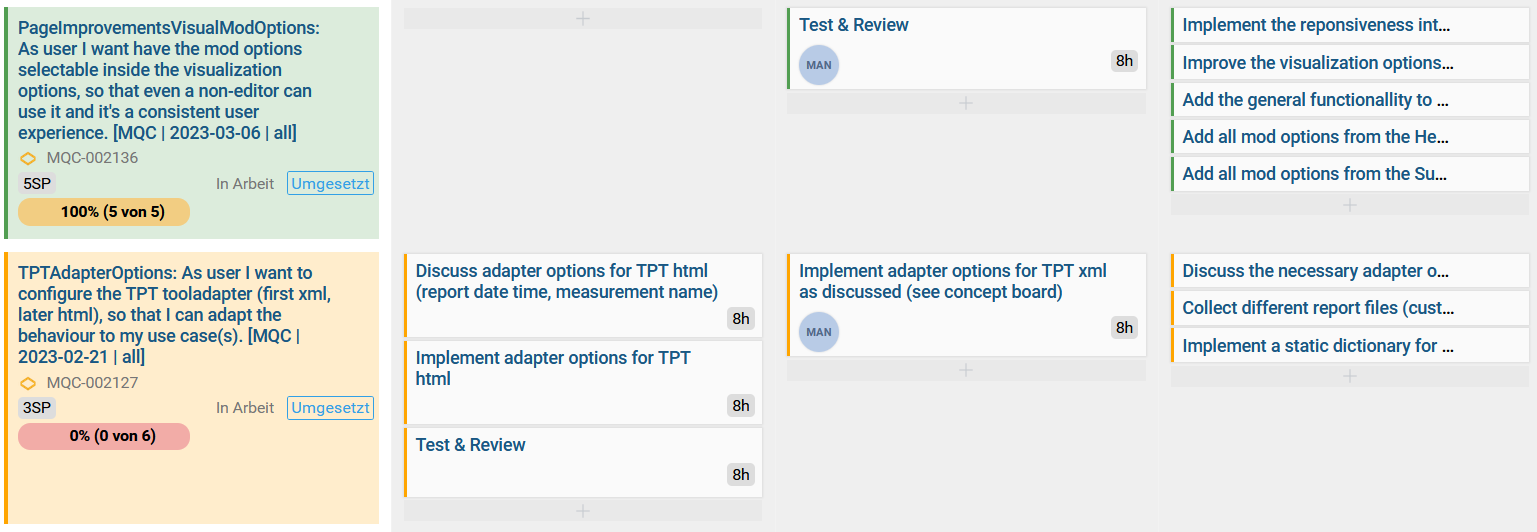Click 8h estimate on Implement adapter options TPT html
This screenshot has height=532, width=1537.
pos(740,405)
